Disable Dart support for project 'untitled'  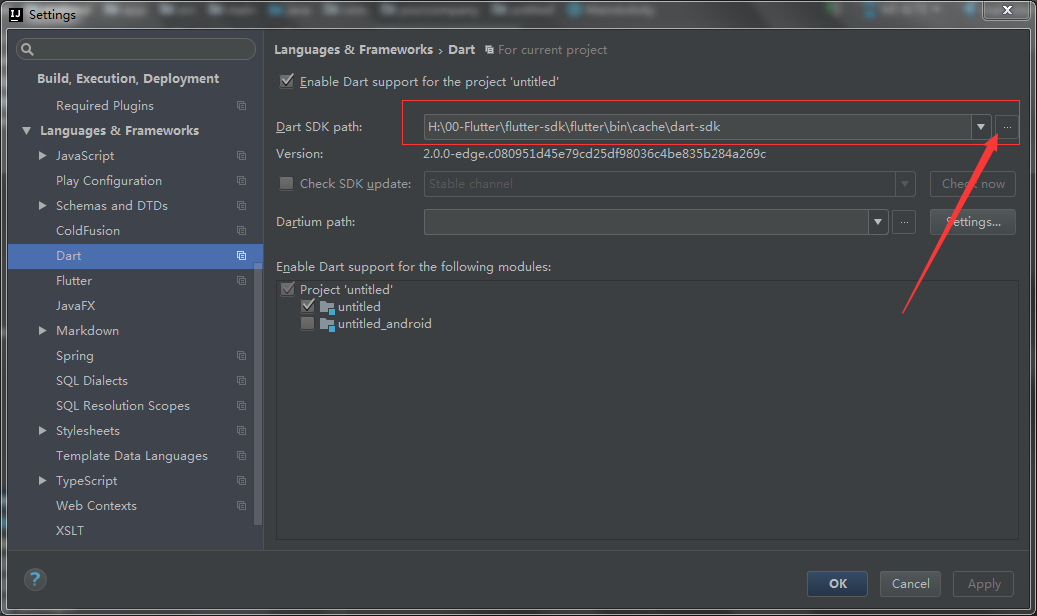coord(287,82)
